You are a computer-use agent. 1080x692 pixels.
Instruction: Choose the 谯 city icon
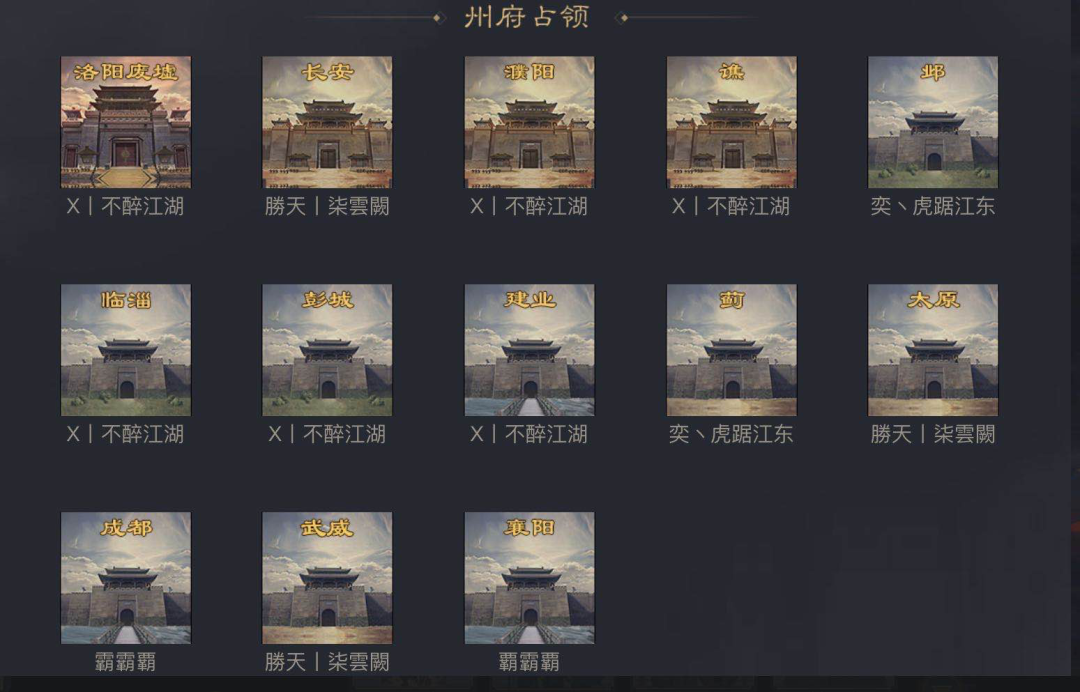click(x=731, y=122)
